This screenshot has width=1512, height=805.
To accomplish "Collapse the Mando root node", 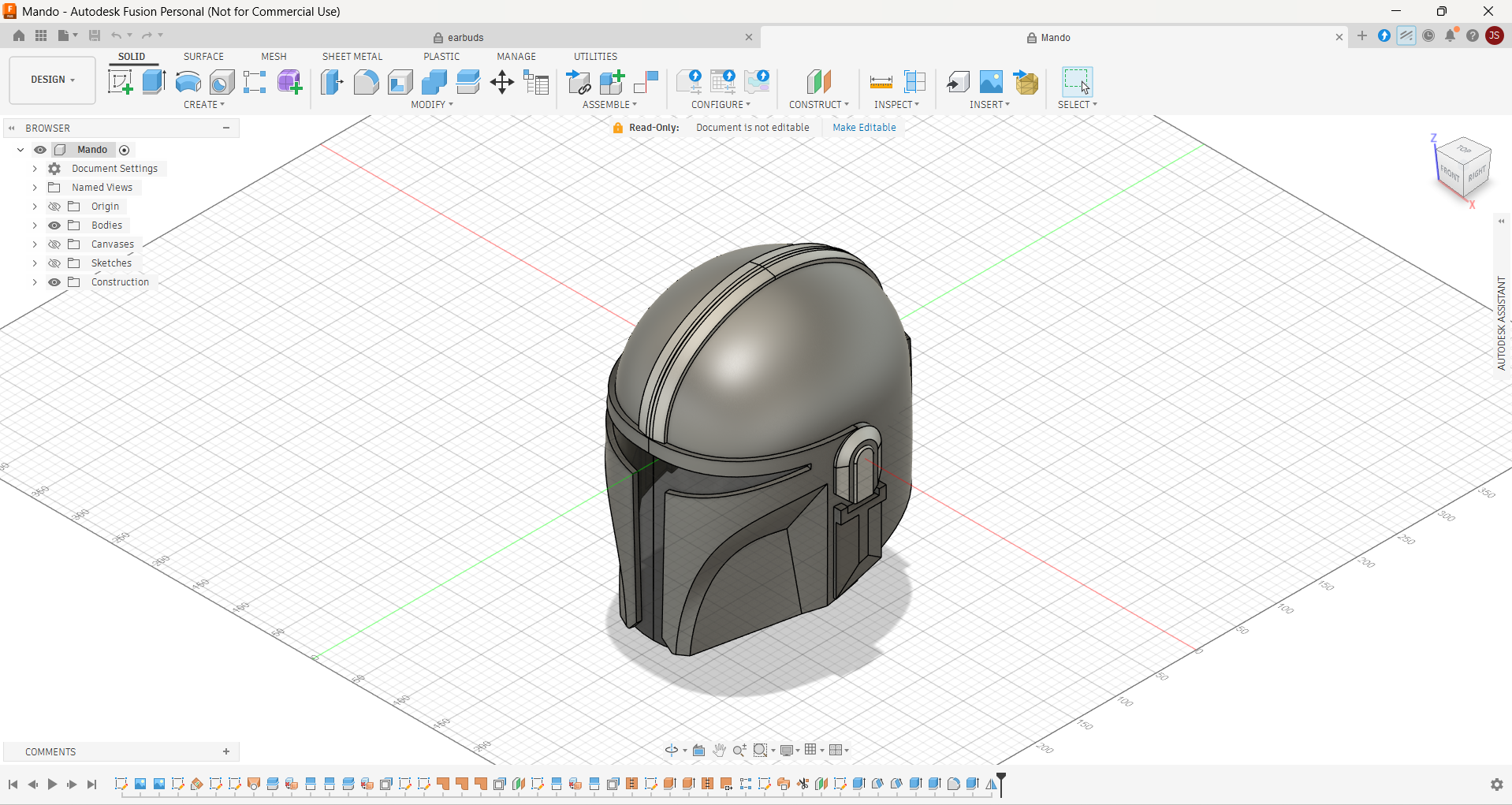I will point(20,150).
